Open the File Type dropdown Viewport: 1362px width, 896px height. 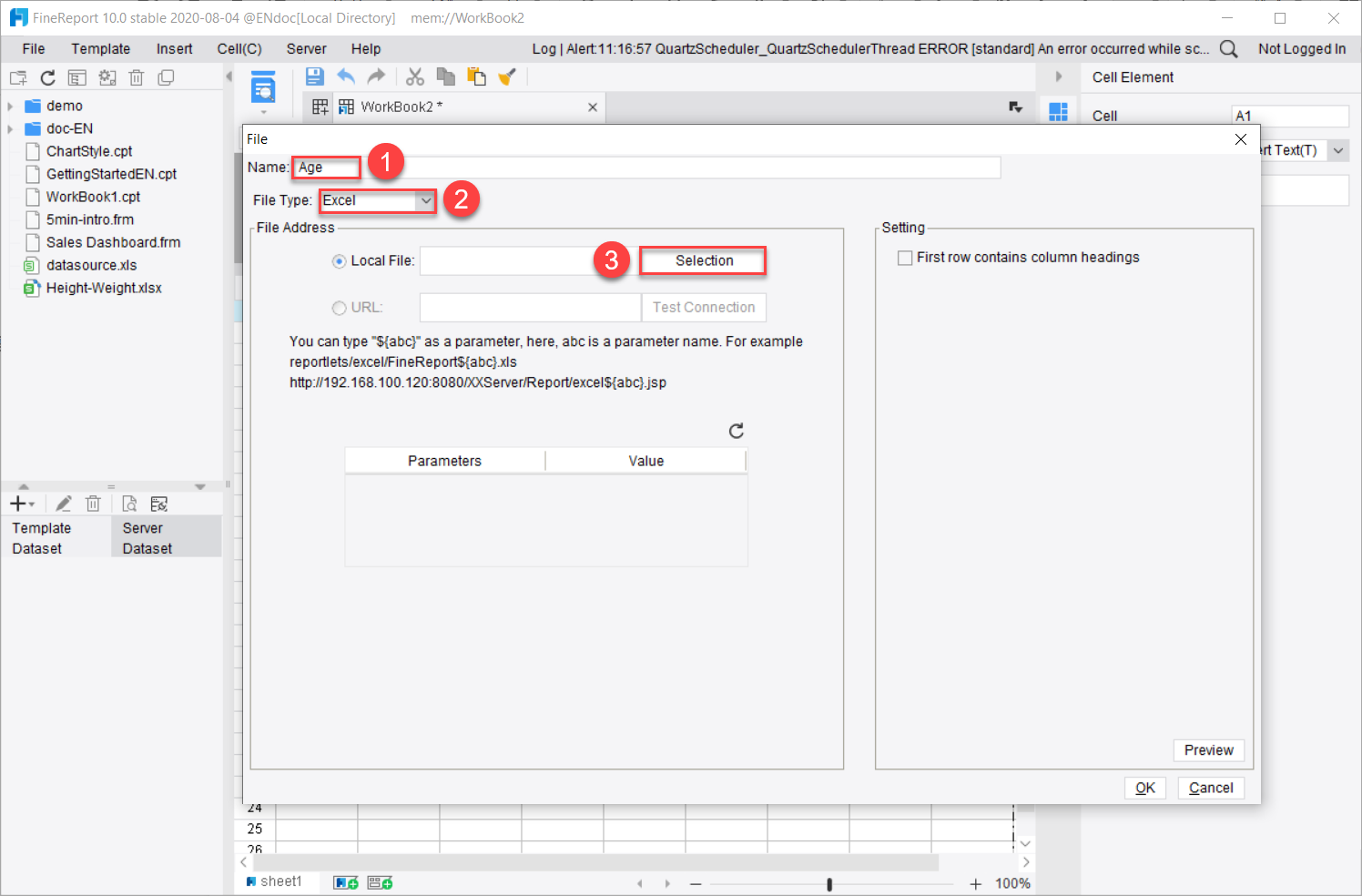click(426, 200)
